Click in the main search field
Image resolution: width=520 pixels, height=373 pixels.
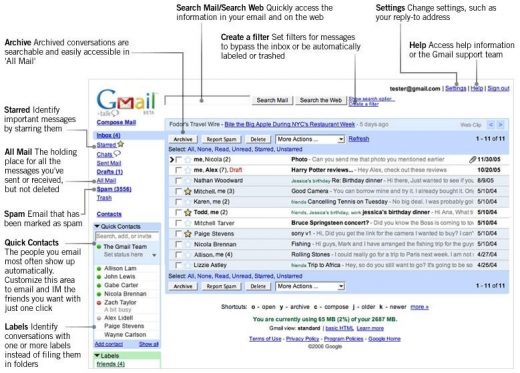tap(207, 100)
